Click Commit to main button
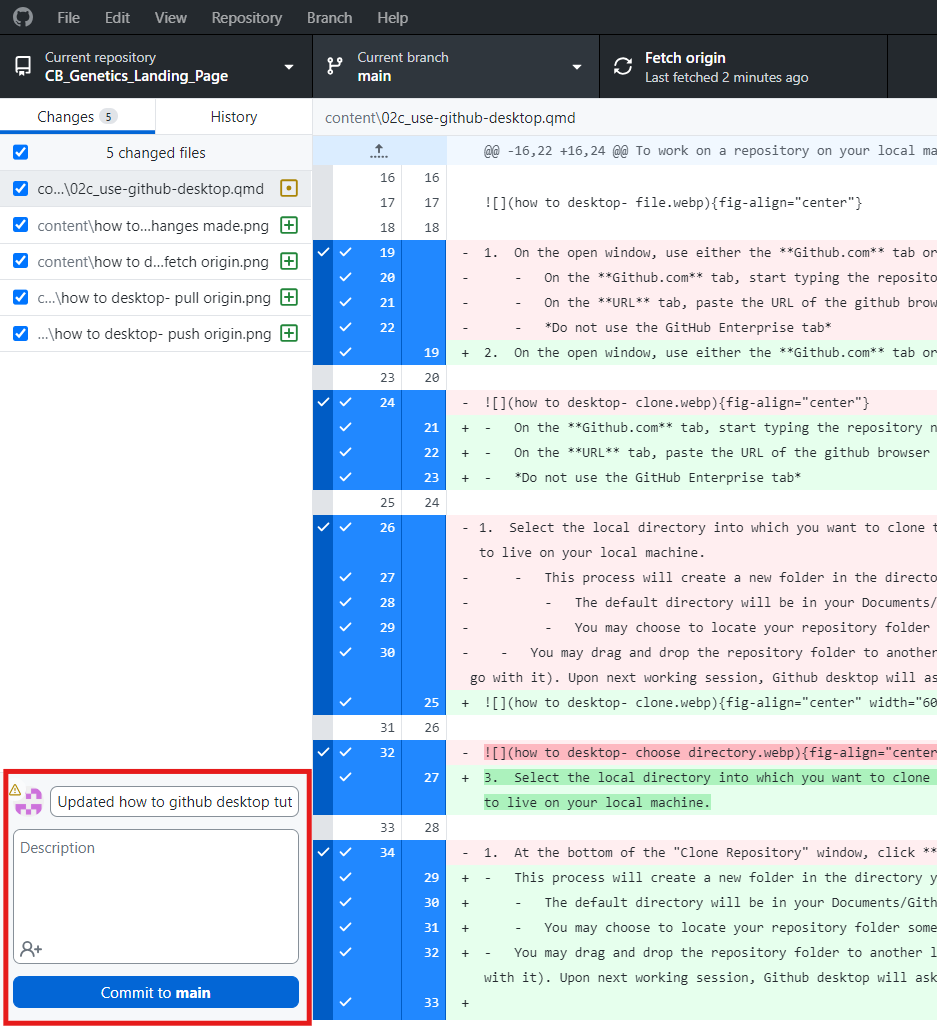The width and height of the screenshot is (937, 1026). tap(156, 993)
